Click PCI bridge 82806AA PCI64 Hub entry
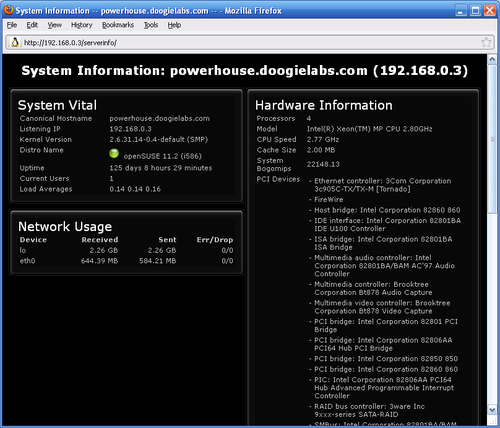Image resolution: width=500 pixels, height=428 pixels. pyautogui.click(x=383, y=344)
